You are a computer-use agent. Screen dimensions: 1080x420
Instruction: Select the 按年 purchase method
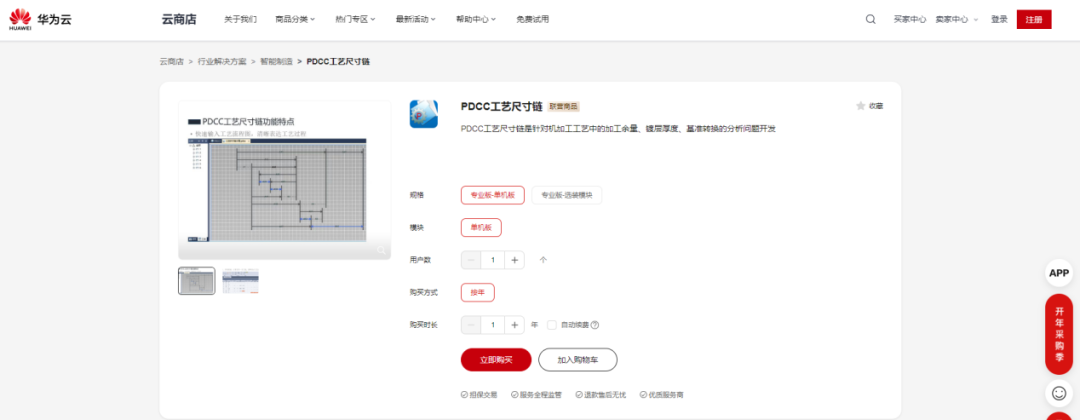[x=477, y=293]
